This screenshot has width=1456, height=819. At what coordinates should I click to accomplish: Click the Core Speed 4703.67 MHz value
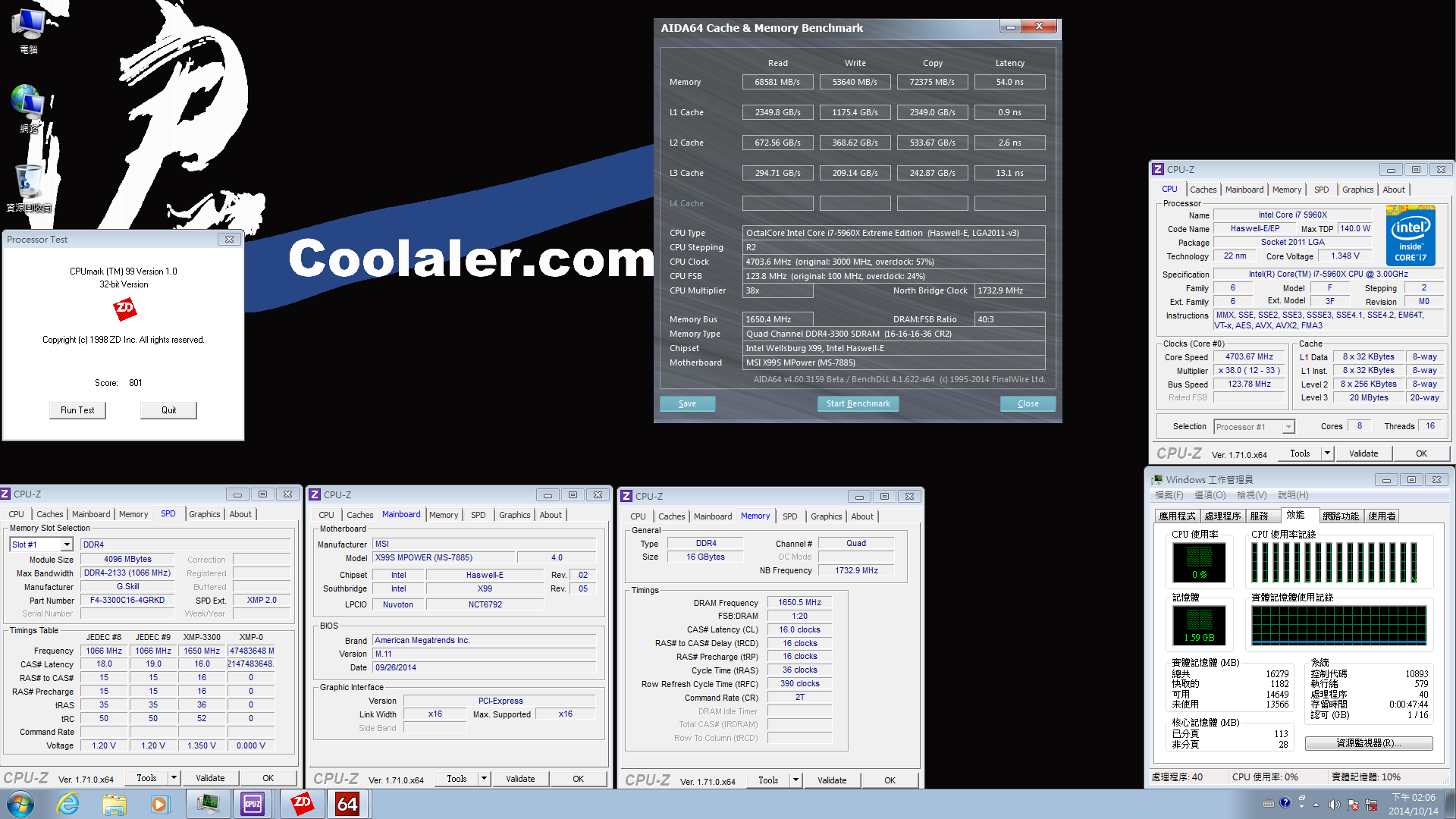pyautogui.click(x=1249, y=356)
